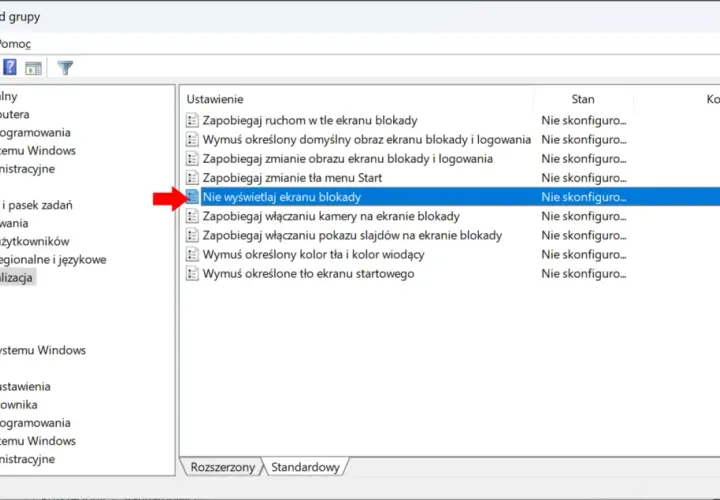Click the show/hide action pane toolbar icon
720x500 pixels.
[33, 68]
